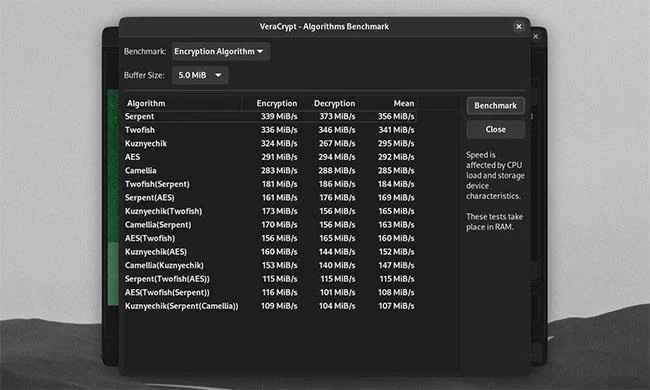The image size is (650, 390).
Task: Select the Twofish(Serpent) row
Action: click(270, 184)
